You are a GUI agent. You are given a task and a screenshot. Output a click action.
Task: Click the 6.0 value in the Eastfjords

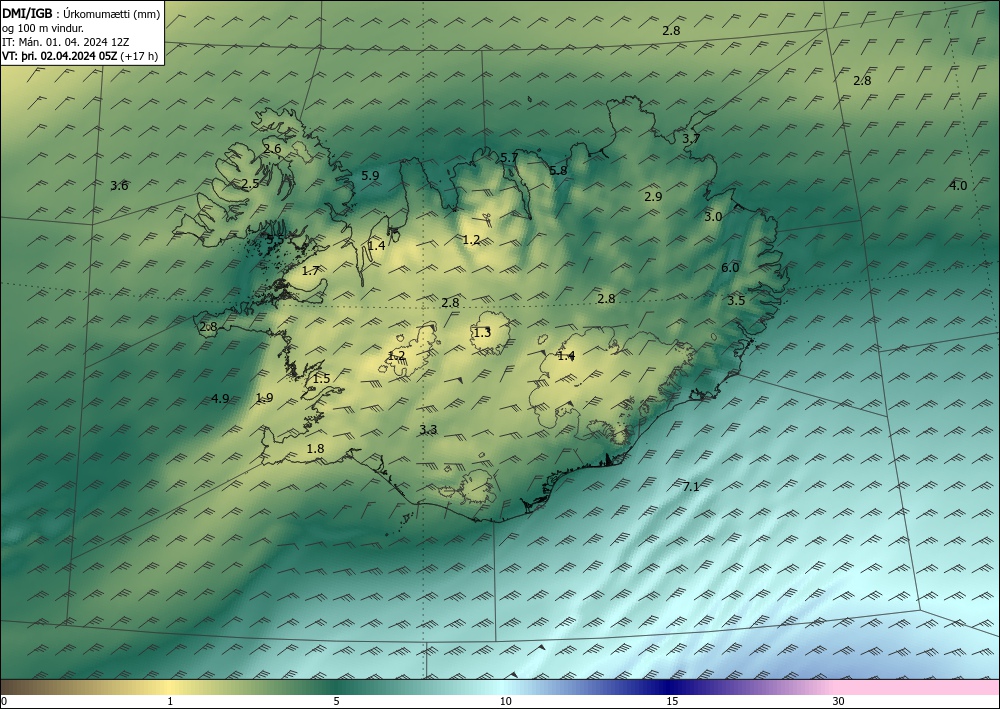(x=730, y=268)
